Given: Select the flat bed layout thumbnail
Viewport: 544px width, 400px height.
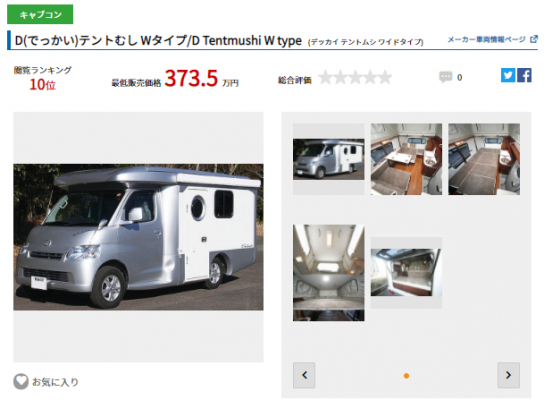Looking at the screenshot, I should coord(484,159).
